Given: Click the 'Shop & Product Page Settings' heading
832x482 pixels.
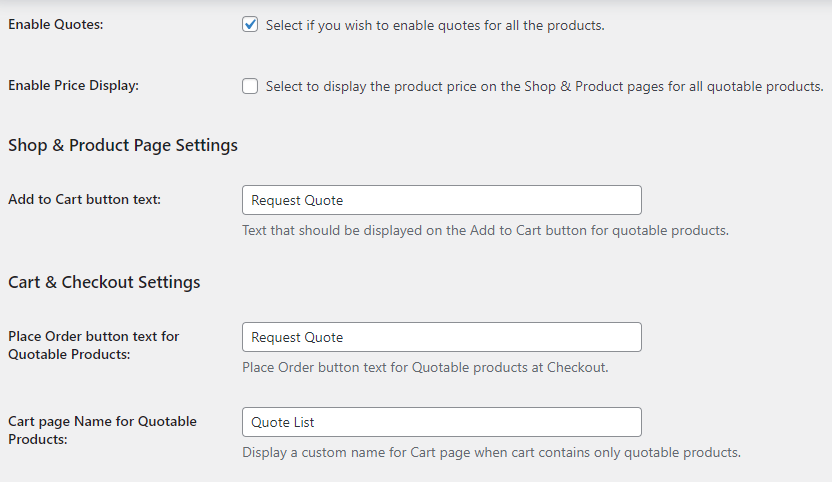Looking at the screenshot, I should (123, 145).
